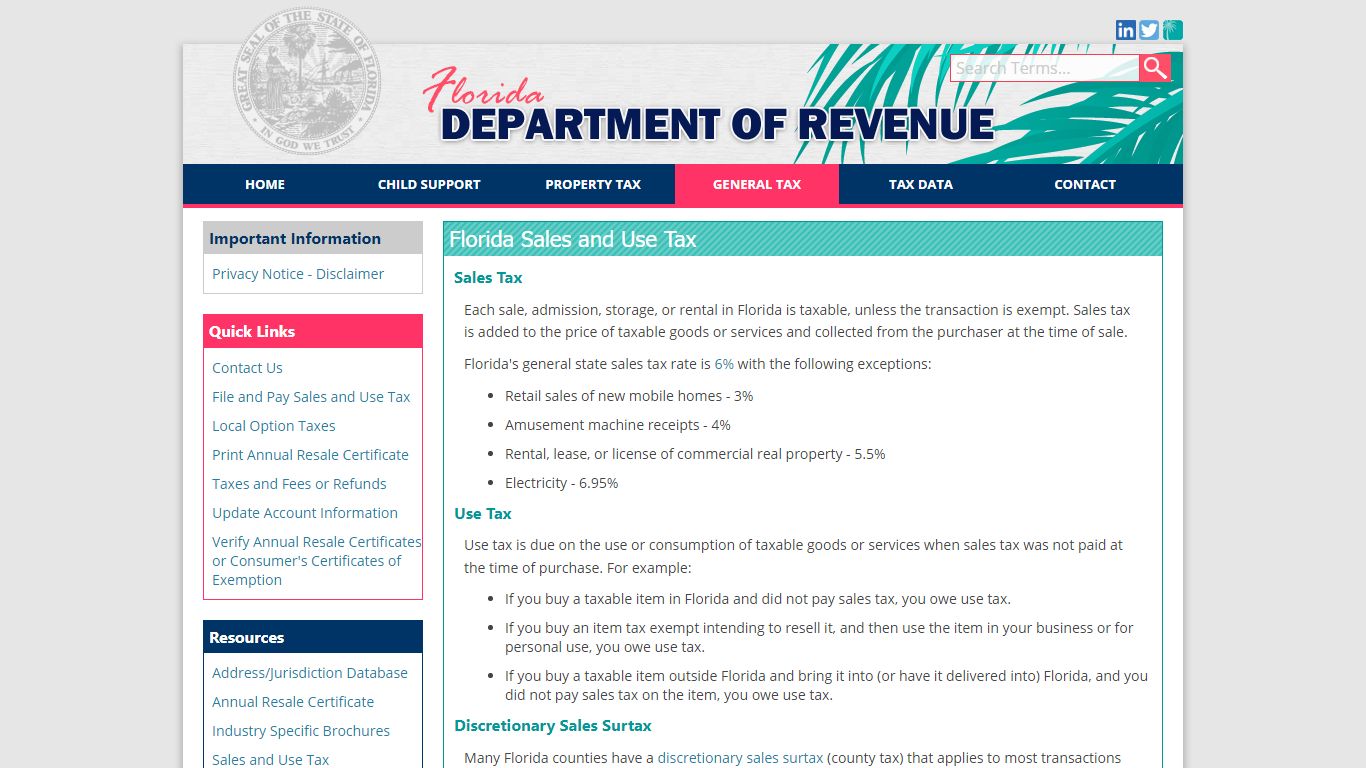Click the Use Tax section heading
1366x768 pixels.
click(483, 514)
